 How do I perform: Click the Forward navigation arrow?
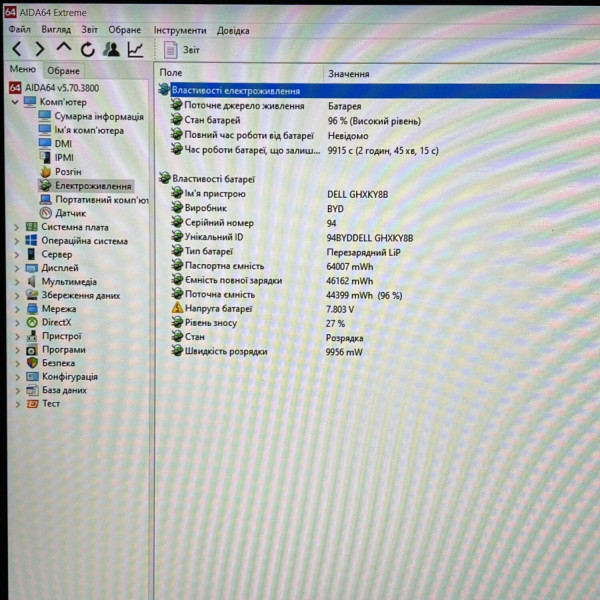pos(39,49)
